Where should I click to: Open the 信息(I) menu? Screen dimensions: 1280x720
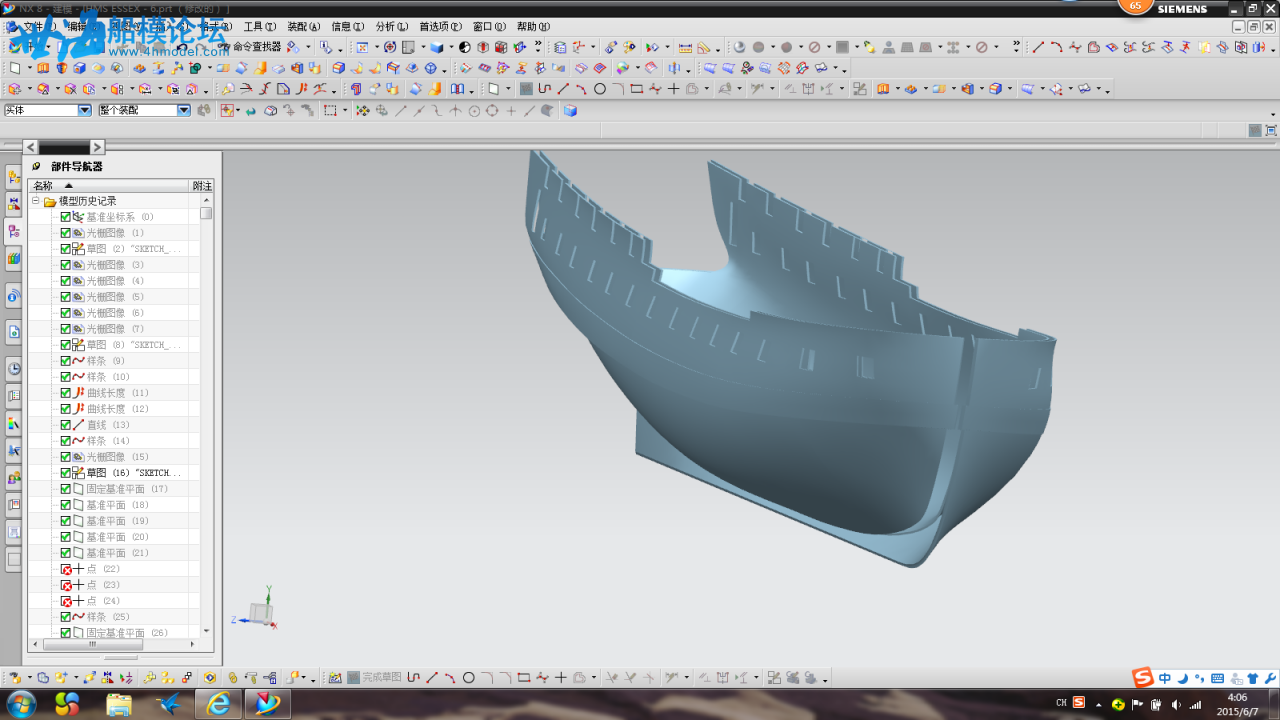(347, 27)
